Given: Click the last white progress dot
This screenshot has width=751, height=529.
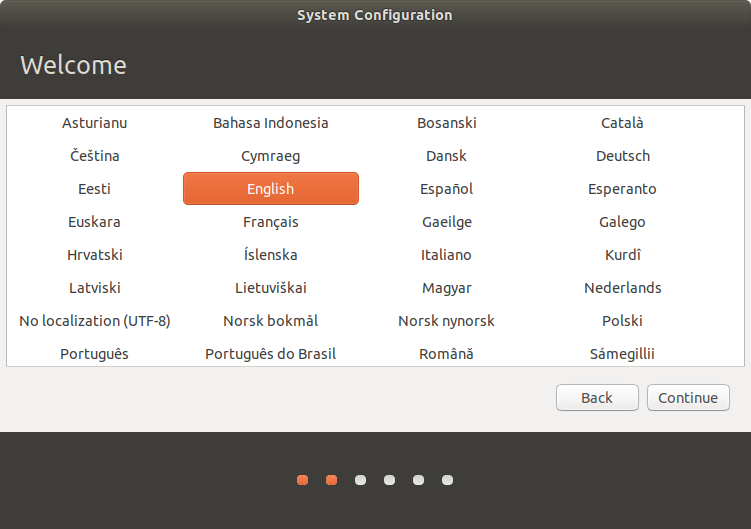Looking at the screenshot, I should point(447,480).
